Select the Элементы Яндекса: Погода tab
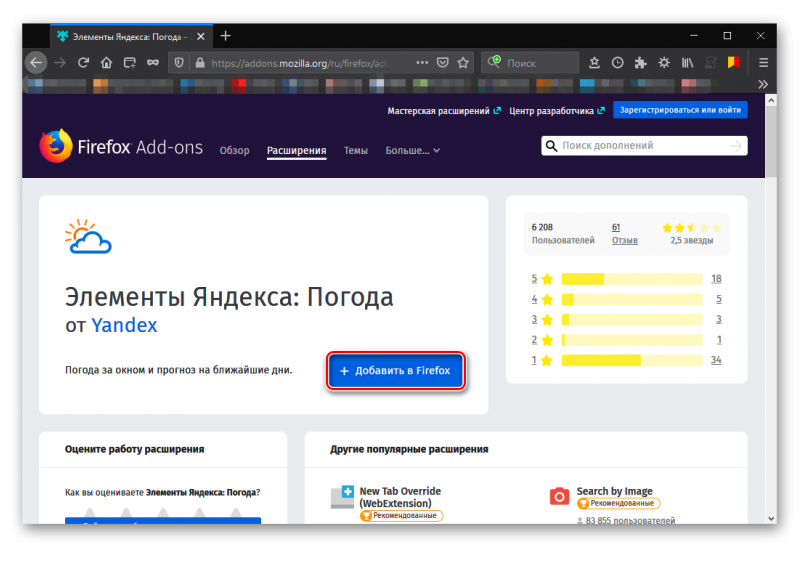 pyautogui.click(x=131, y=36)
